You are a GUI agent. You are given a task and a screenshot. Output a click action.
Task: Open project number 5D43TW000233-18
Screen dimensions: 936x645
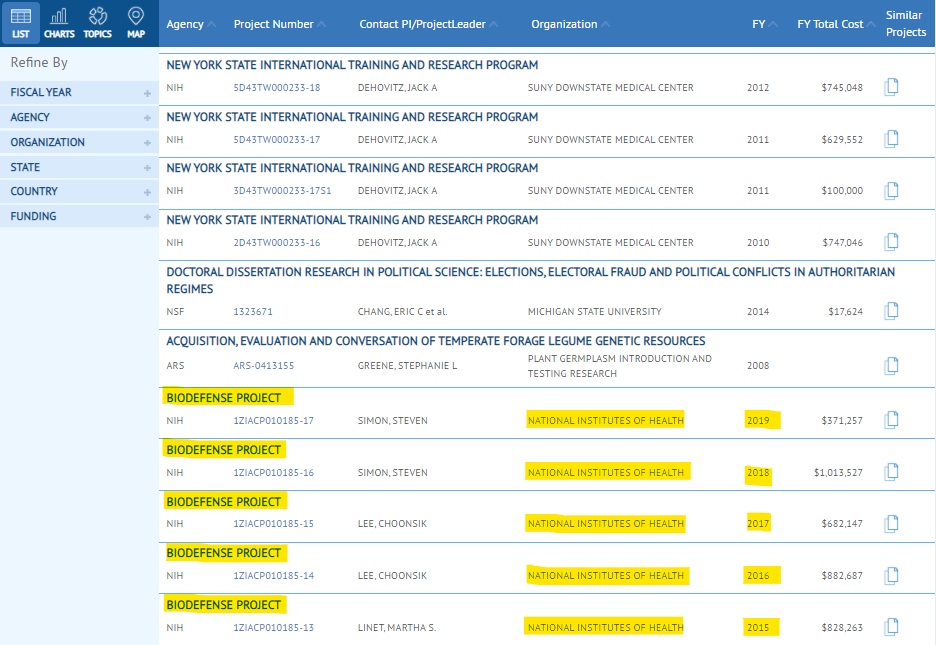tap(276, 88)
